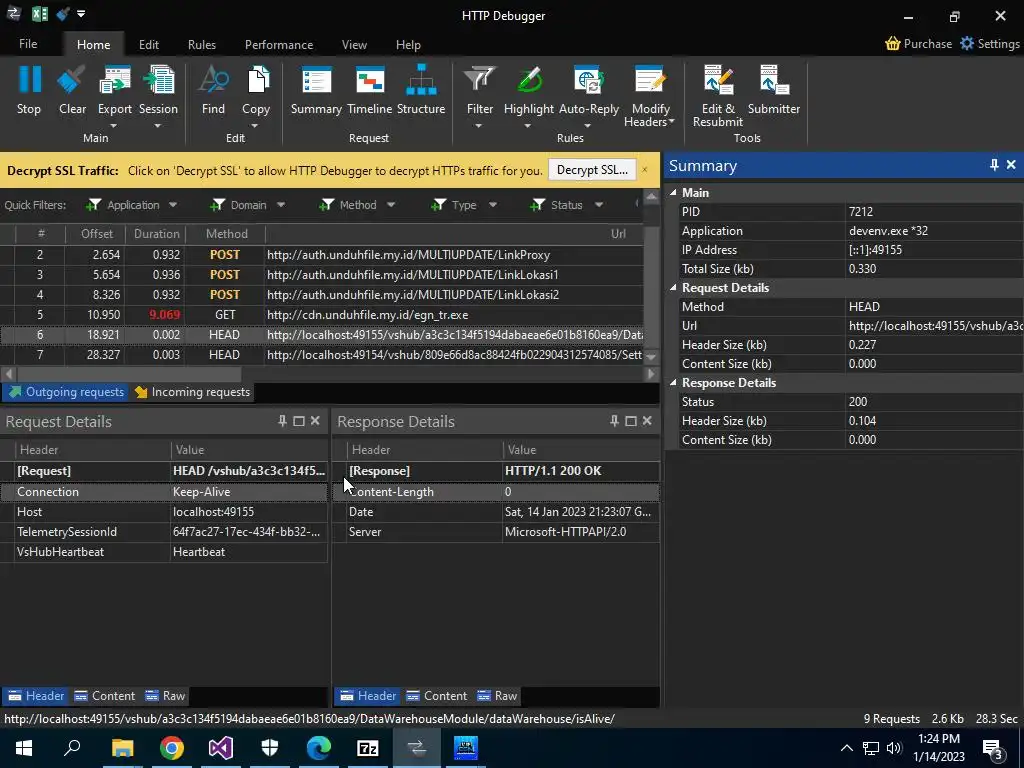Dismiss the Decrypt SSL notification bar
This screenshot has height=768, width=1024.
pyautogui.click(x=645, y=170)
